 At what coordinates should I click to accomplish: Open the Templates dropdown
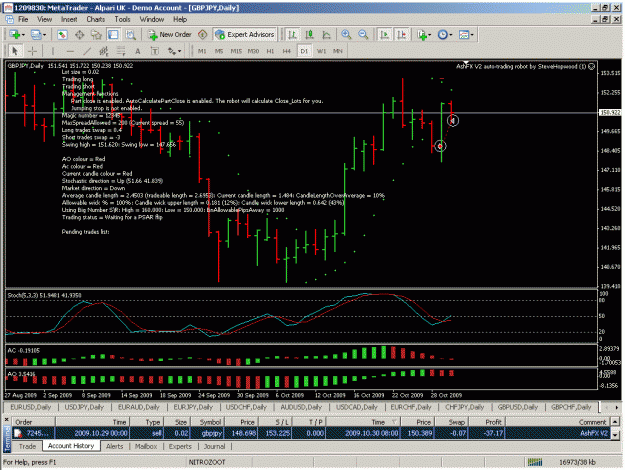pos(466,35)
